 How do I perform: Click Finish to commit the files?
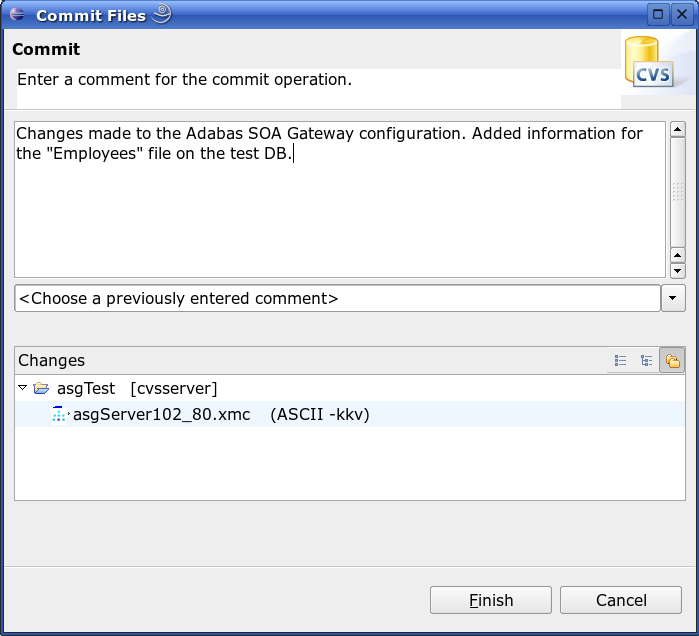491,600
